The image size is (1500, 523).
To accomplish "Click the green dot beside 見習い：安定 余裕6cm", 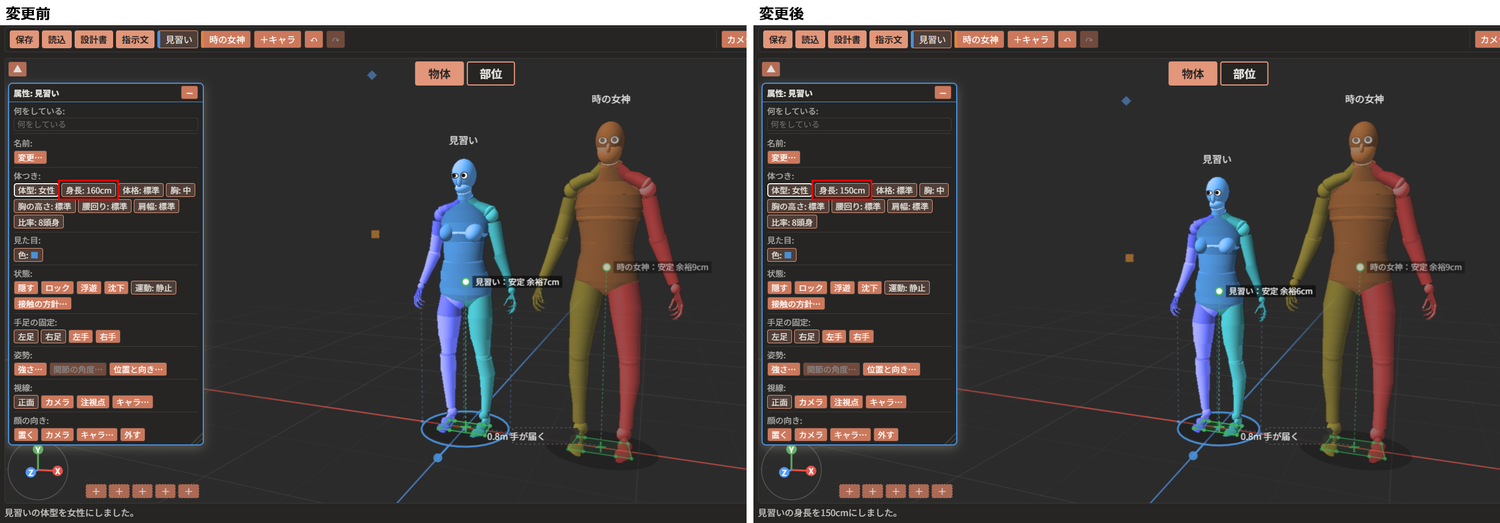I will pos(1220,291).
